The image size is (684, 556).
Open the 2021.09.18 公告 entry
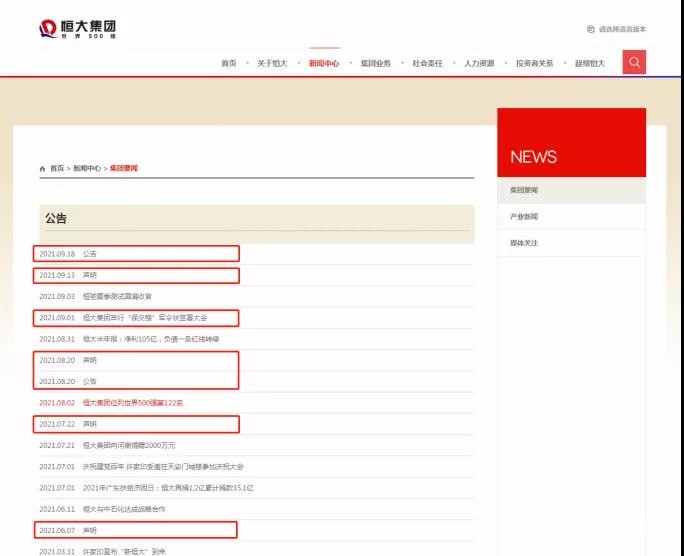click(68, 254)
